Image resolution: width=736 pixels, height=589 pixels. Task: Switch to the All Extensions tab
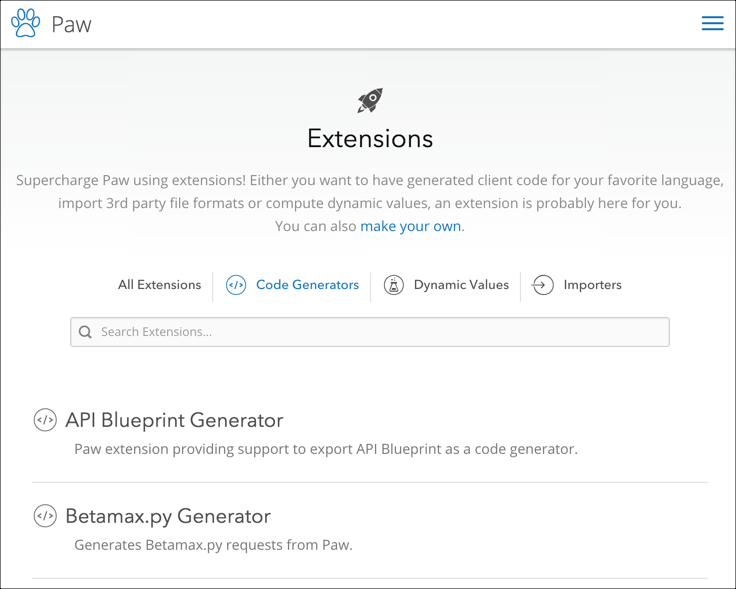pyautogui.click(x=159, y=285)
